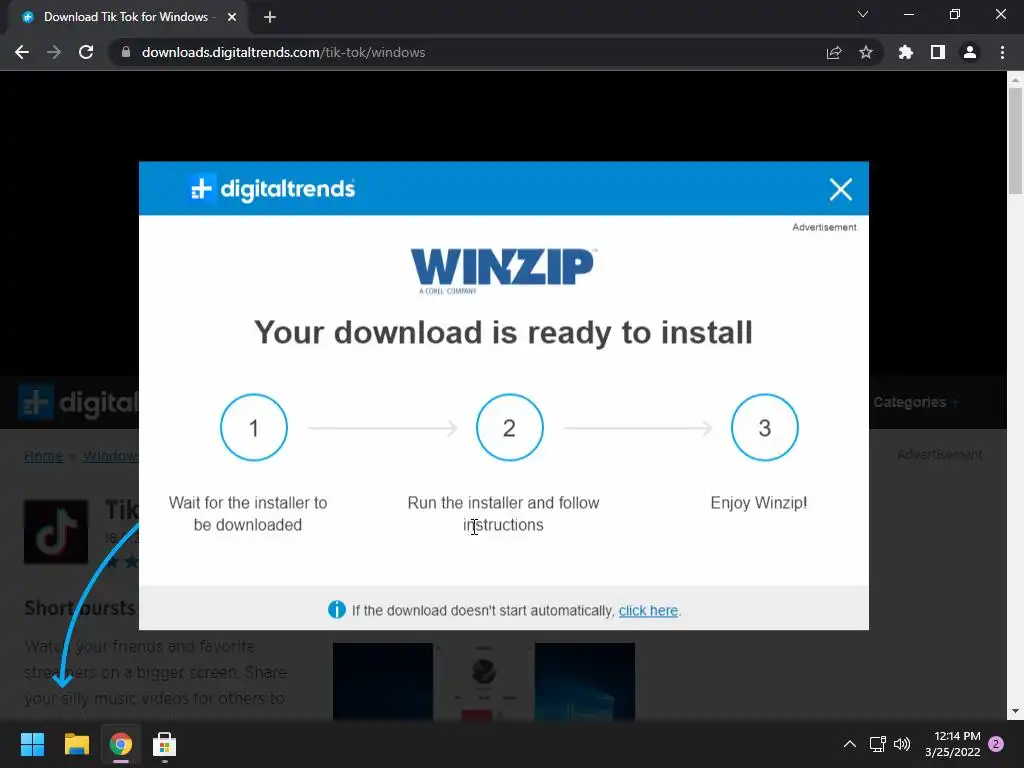Click the info icon beside download notice
The height and width of the screenshot is (768, 1024).
[x=336, y=610]
